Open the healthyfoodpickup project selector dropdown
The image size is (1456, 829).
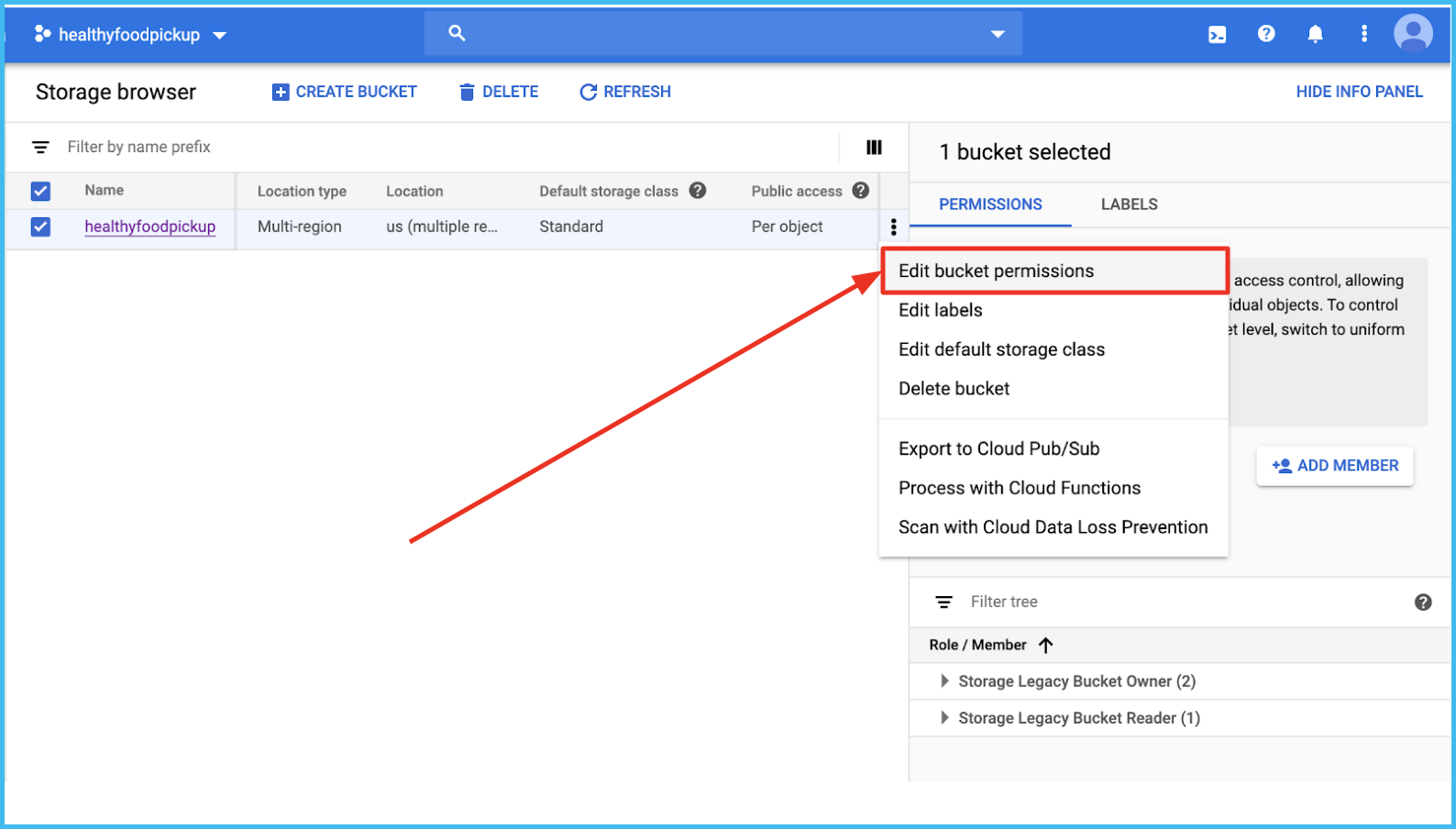[x=130, y=35]
